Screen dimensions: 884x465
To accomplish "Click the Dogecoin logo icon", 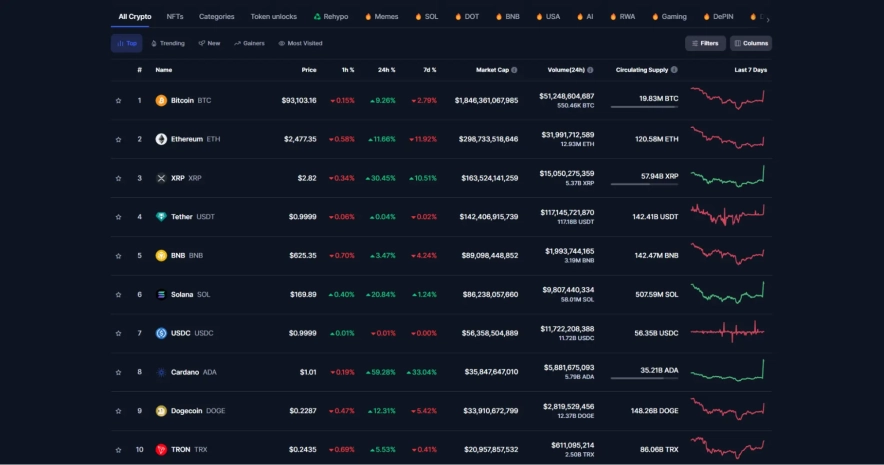I will click(x=161, y=410).
